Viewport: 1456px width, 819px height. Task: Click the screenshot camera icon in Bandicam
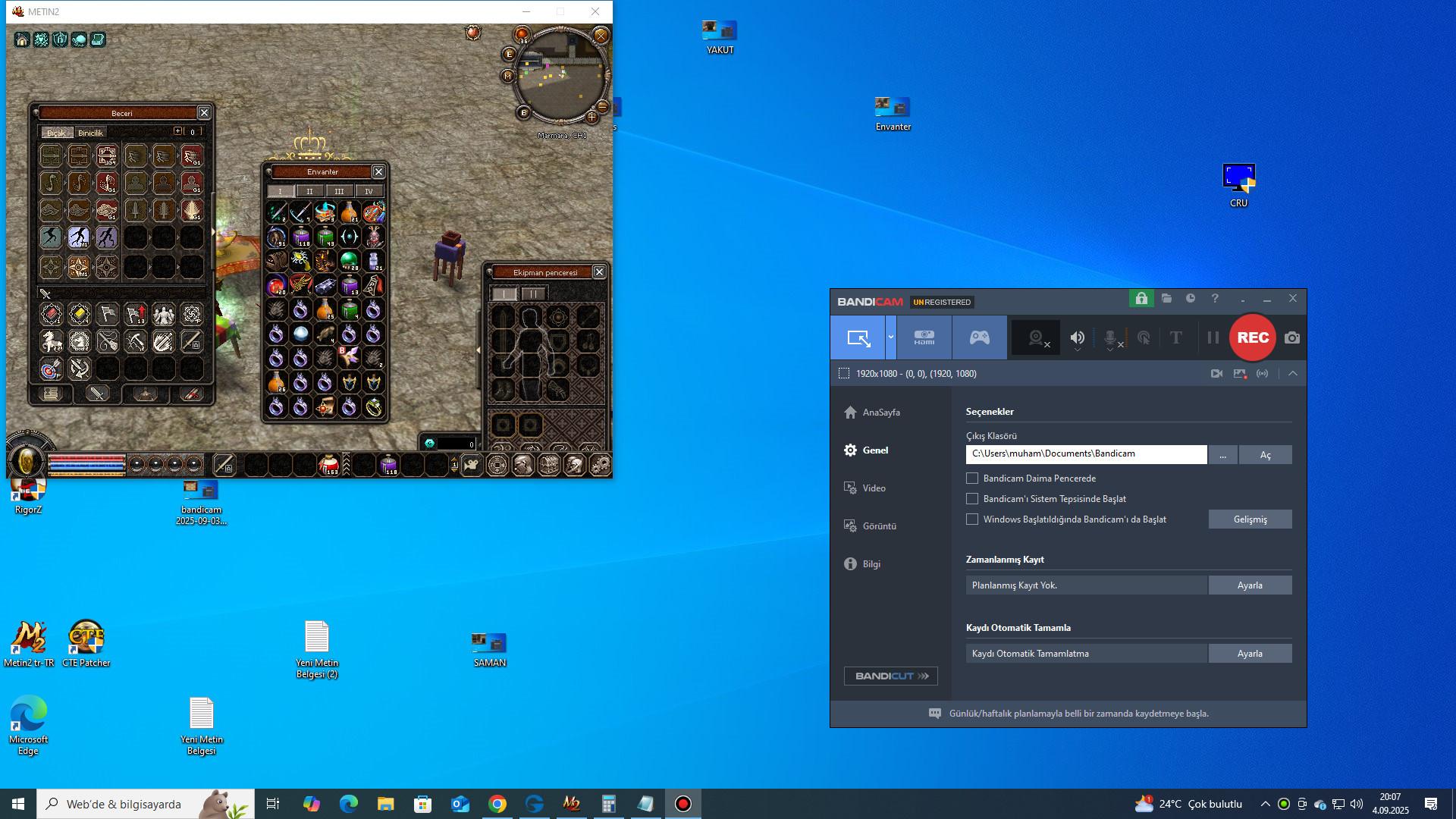(x=1292, y=337)
